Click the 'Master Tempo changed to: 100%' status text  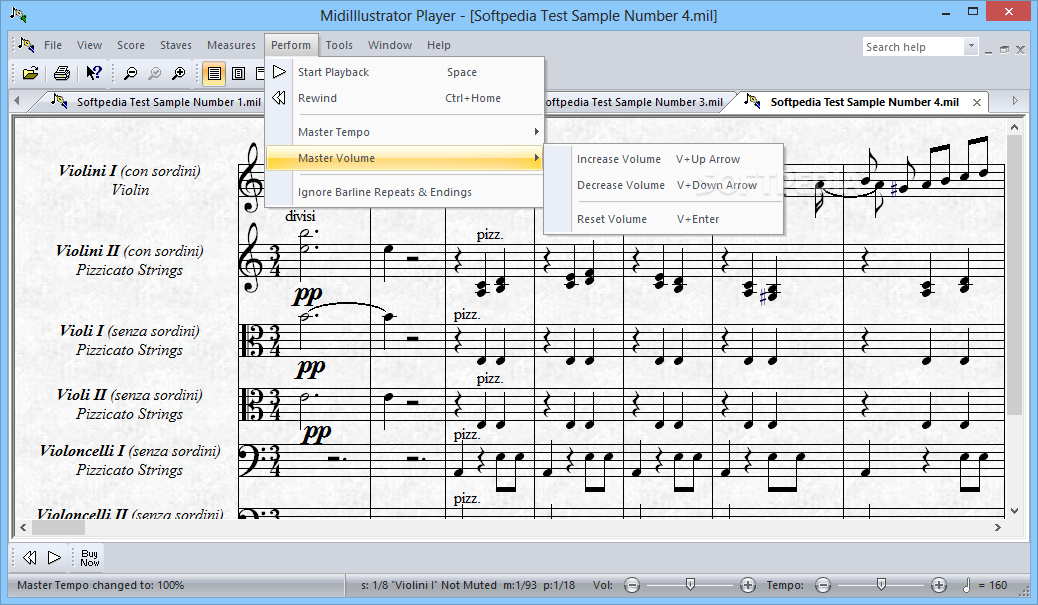click(x=101, y=585)
